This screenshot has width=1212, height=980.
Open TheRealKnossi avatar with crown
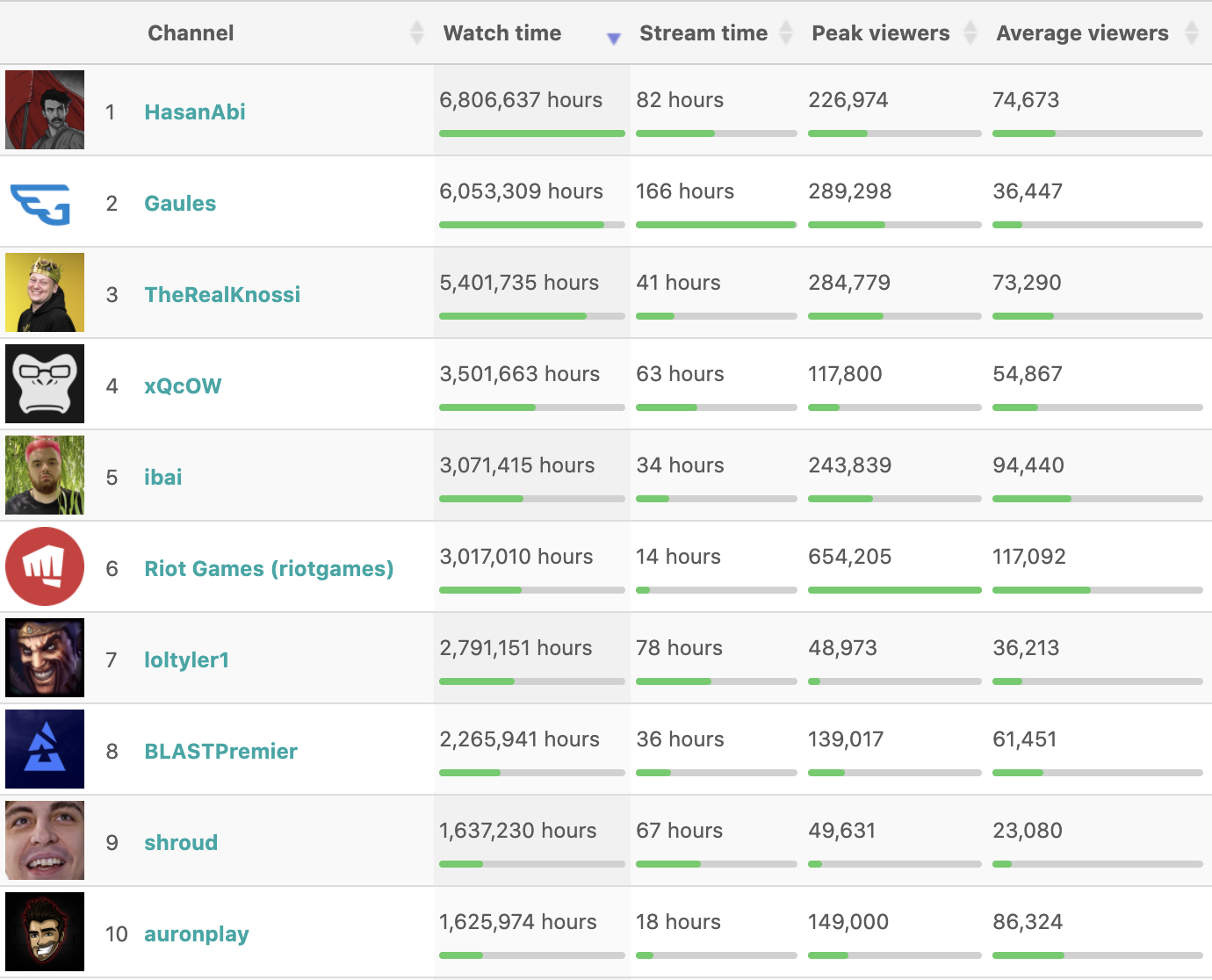[x=45, y=292]
